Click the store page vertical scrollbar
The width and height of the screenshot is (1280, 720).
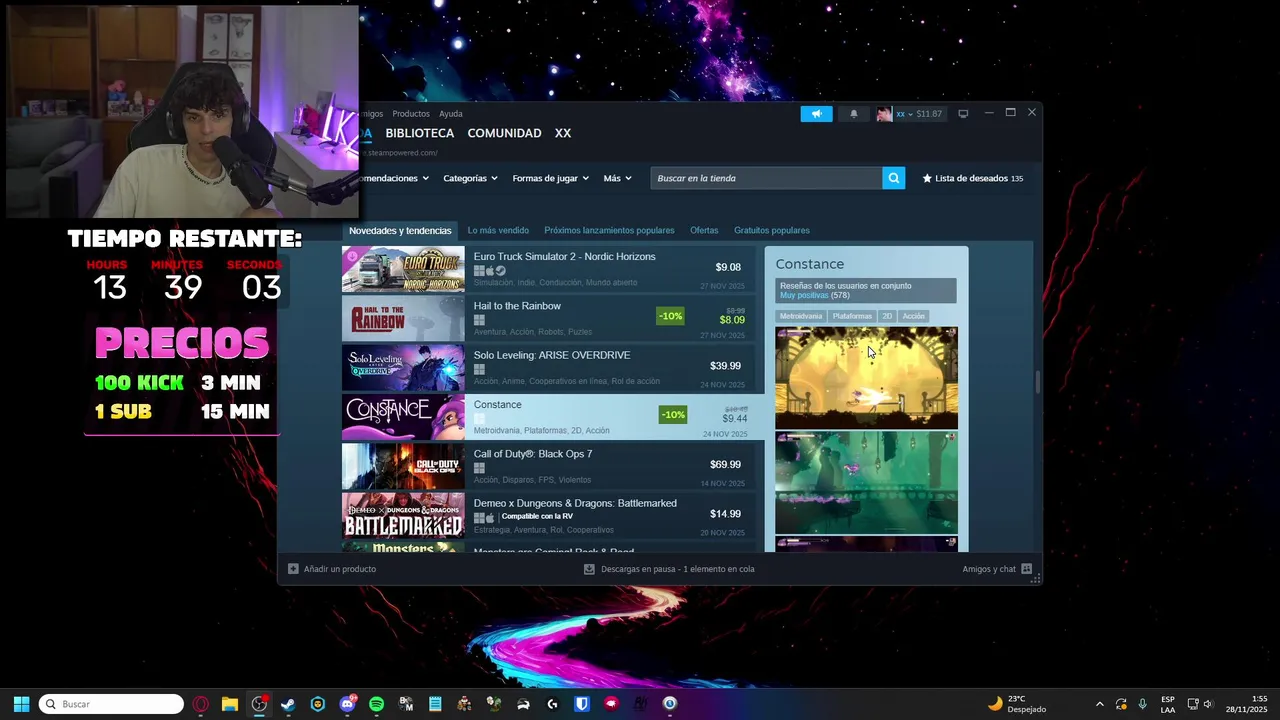(x=1037, y=383)
